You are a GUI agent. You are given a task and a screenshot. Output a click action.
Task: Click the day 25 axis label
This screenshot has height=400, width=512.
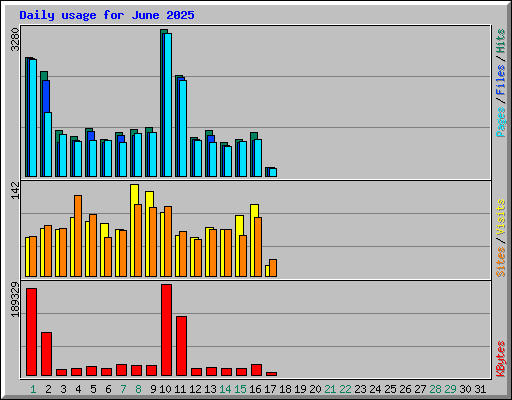tap(390, 389)
